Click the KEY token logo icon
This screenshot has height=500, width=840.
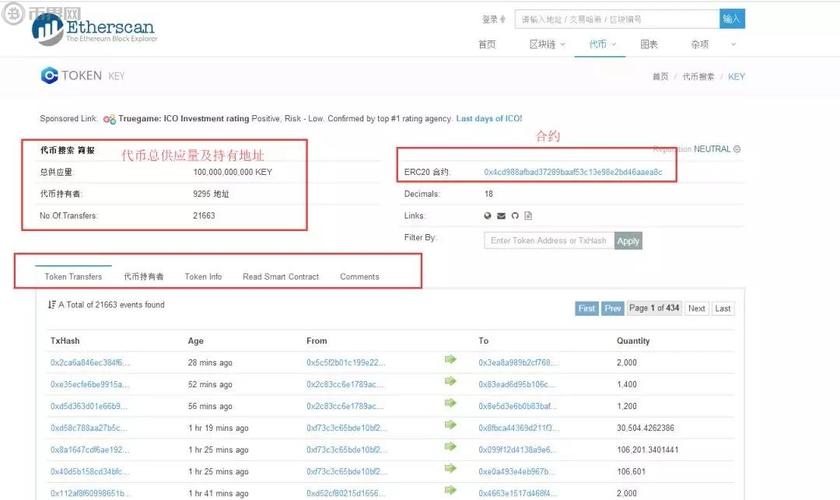tap(49, 76)
